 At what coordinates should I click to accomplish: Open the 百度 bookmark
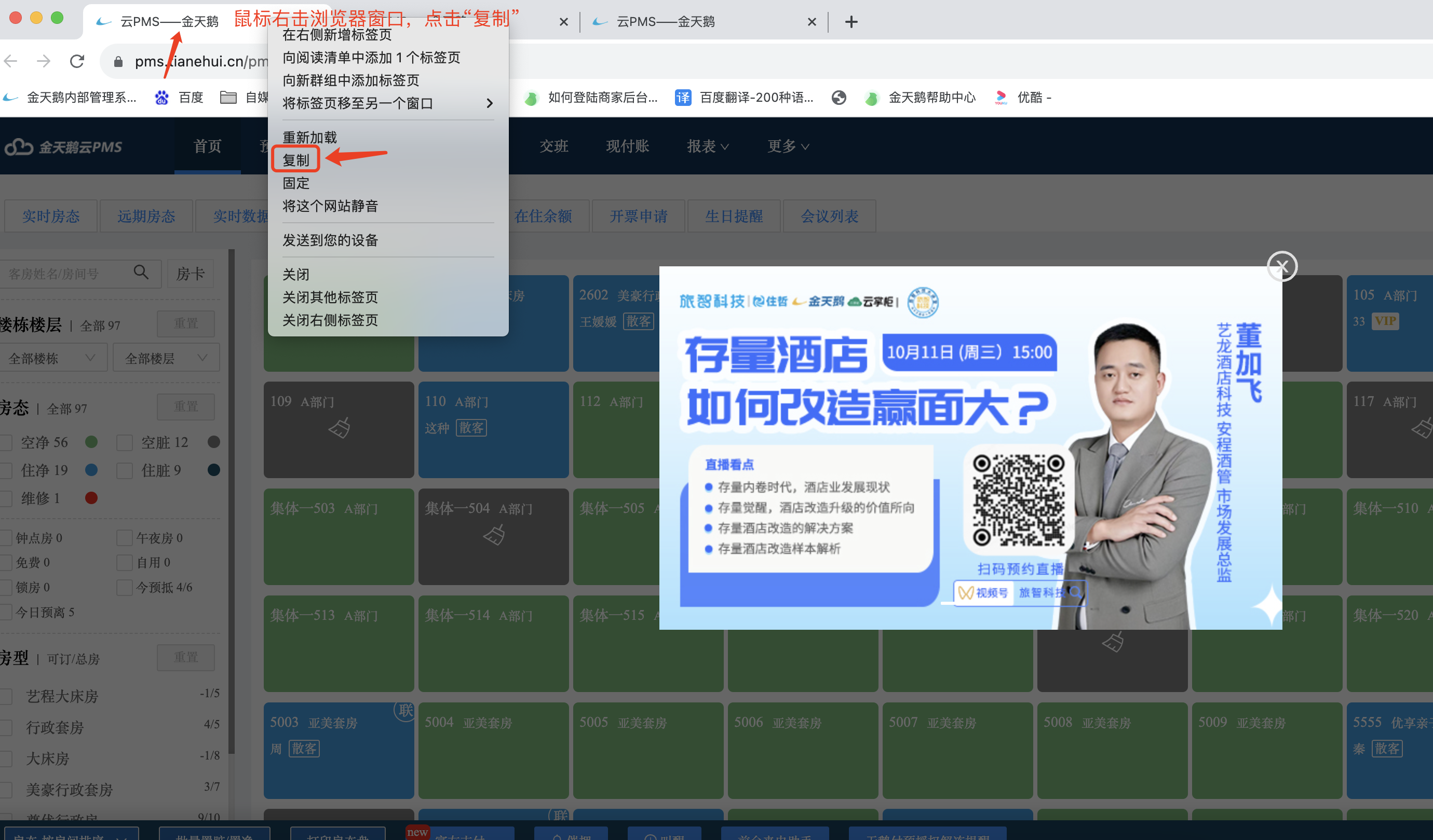click(179, 97)
